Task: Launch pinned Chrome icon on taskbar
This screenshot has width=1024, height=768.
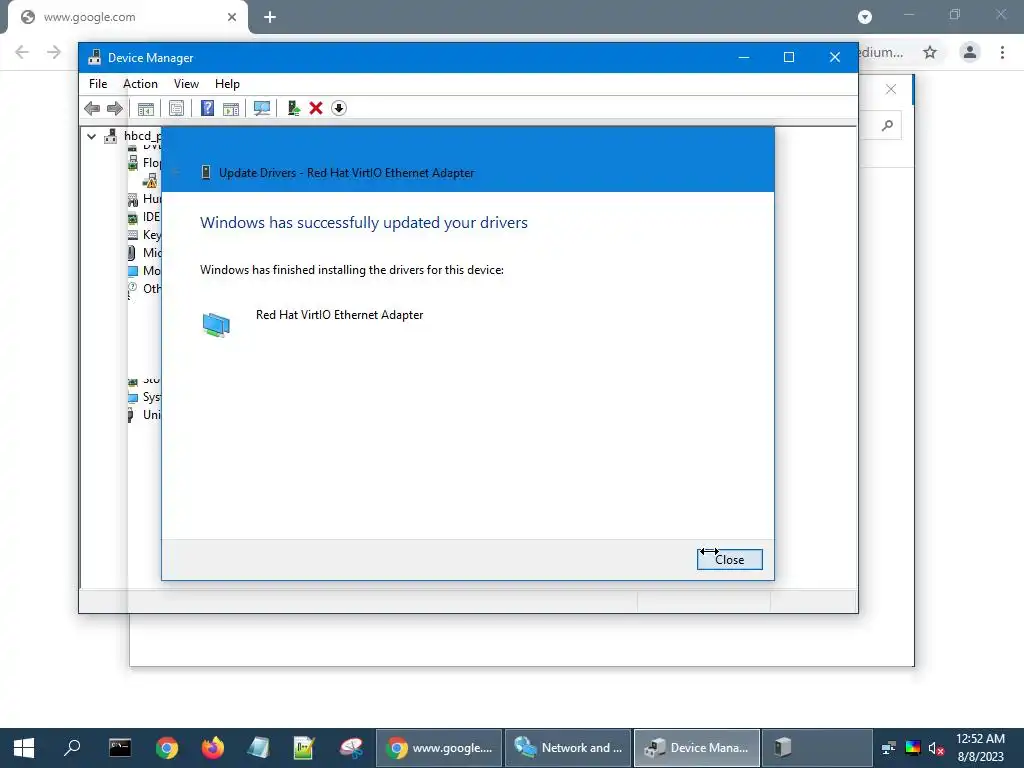Action: coord(167,748)
